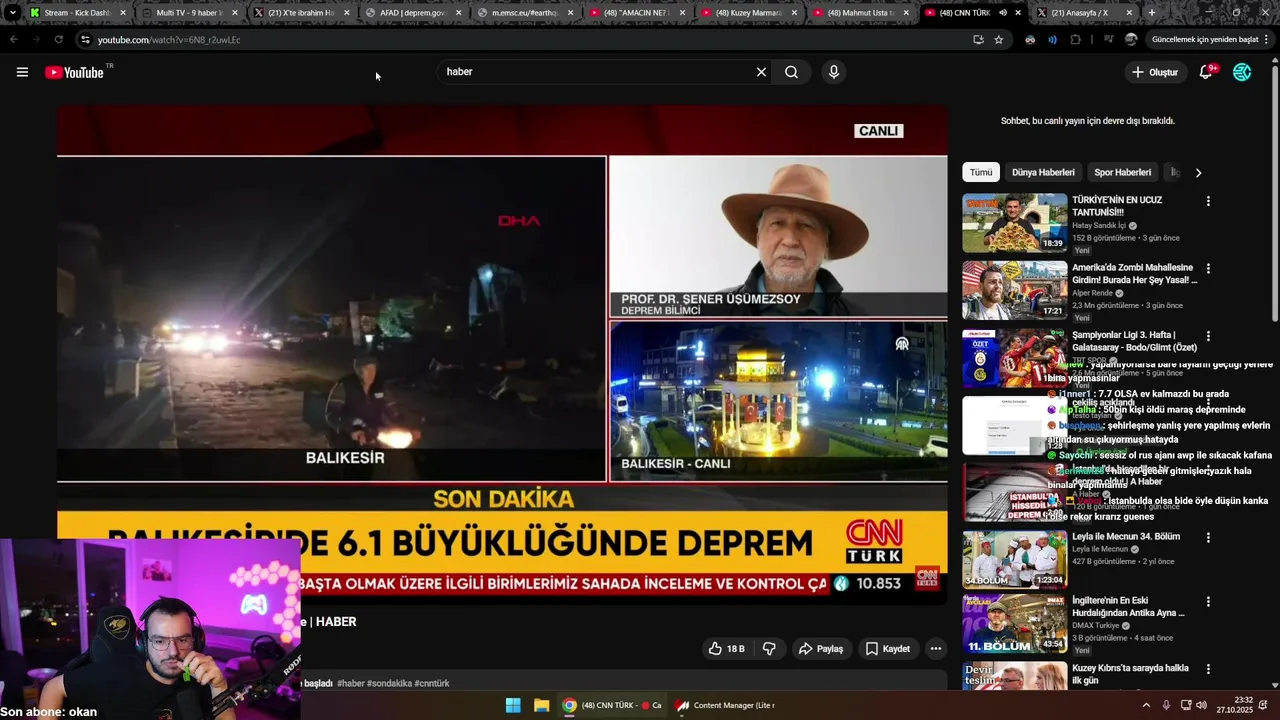1280x720 pixels.
Task: Switch to the Kuzey Marmara YouTube tab
Action: pos(747,12)
